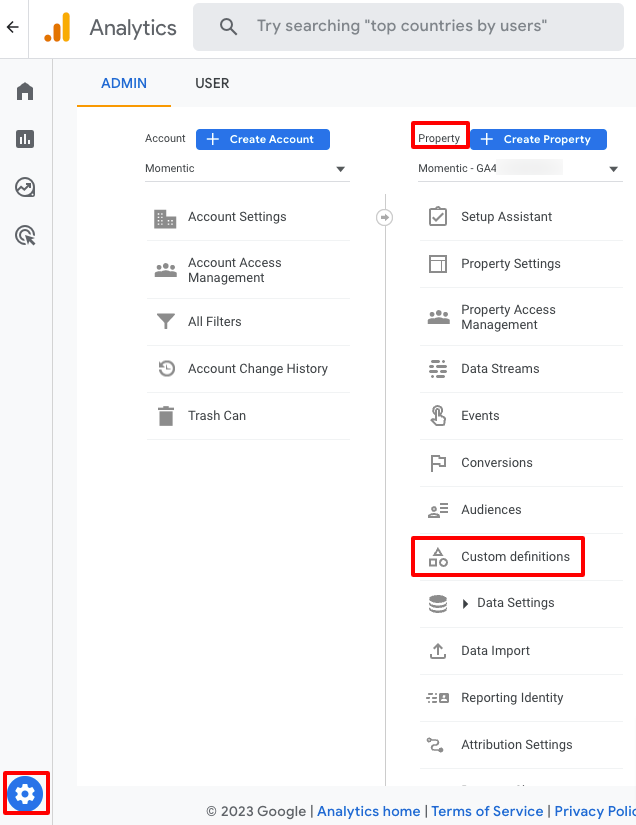Click the circled arrow between columns
The width and height of the screenshot is (636, 825).
[385, 217]
